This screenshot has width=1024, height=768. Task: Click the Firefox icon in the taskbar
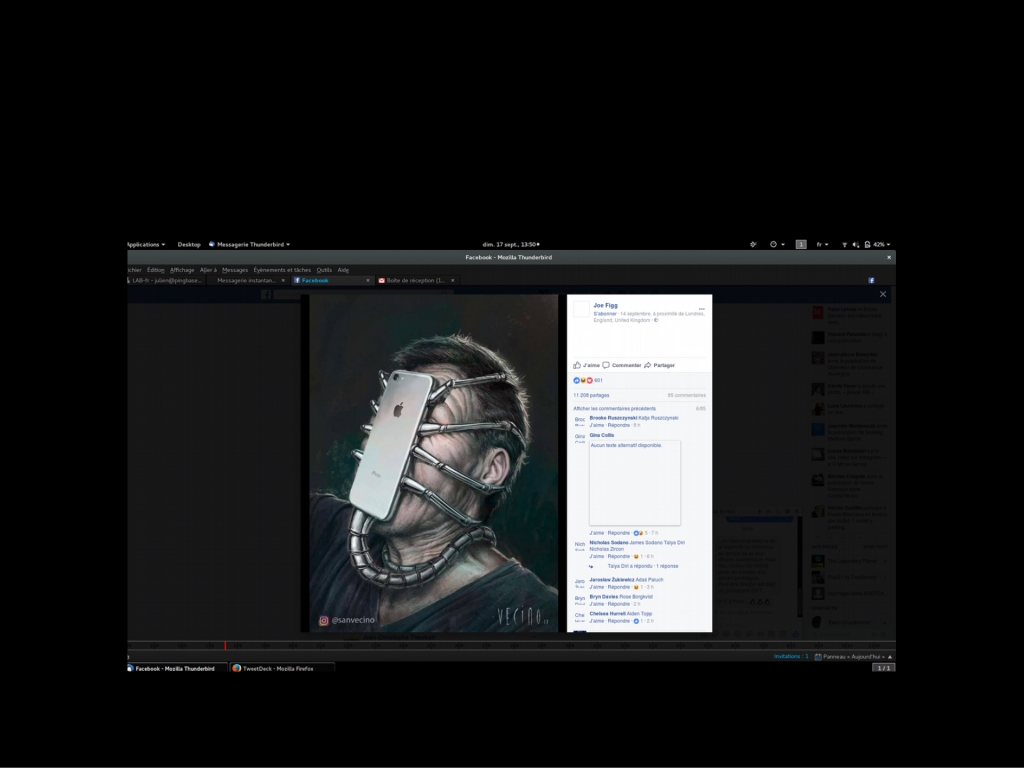point(236,668)
